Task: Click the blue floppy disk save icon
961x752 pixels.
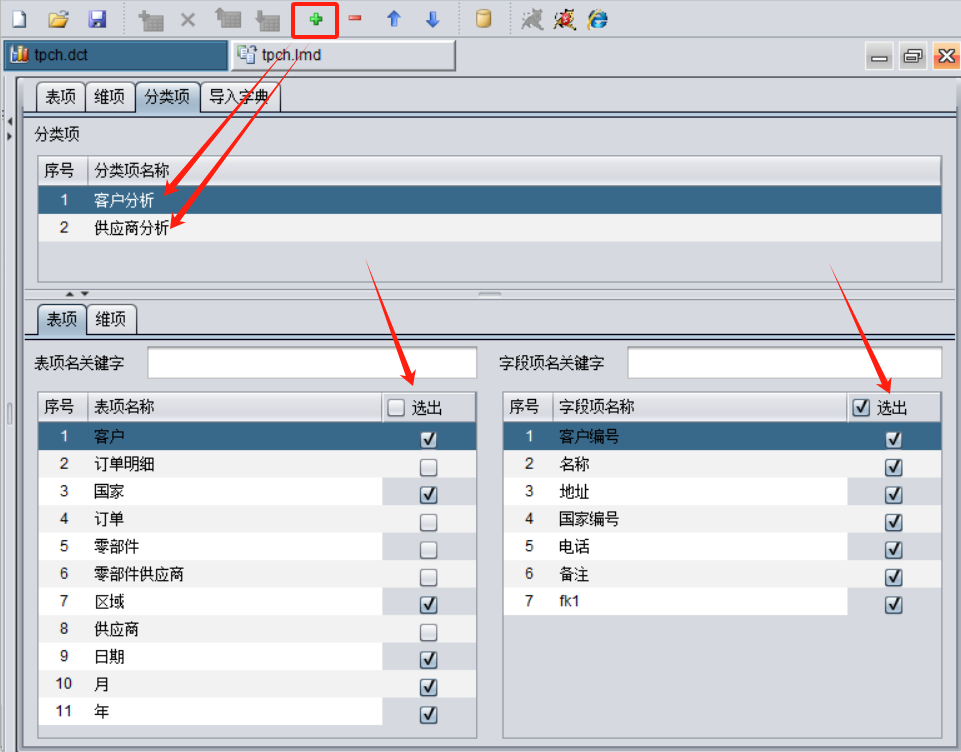Action: coord(97,19)
